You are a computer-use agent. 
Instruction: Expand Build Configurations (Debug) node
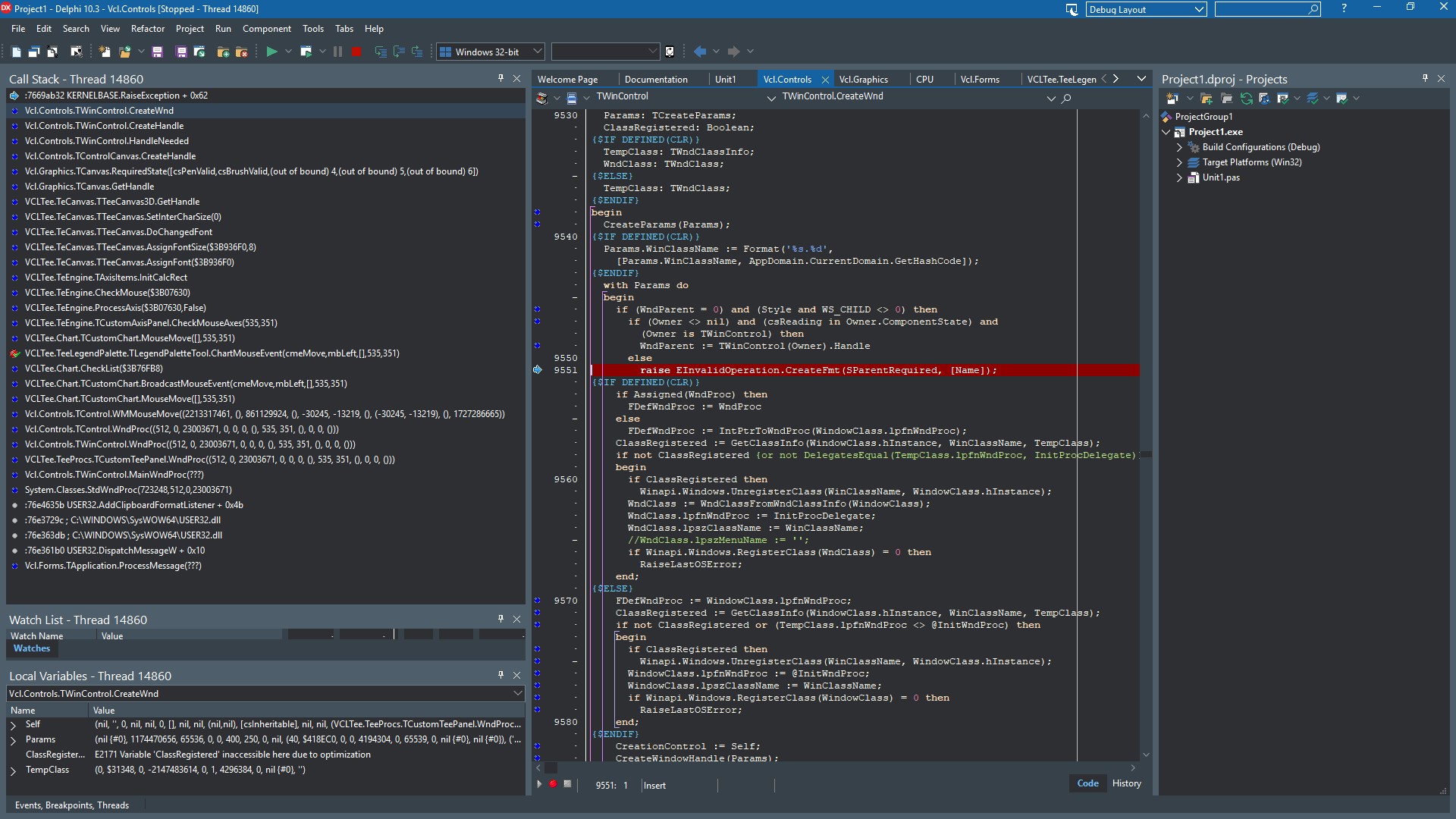pyautogui.click(x=1179, y=147)
